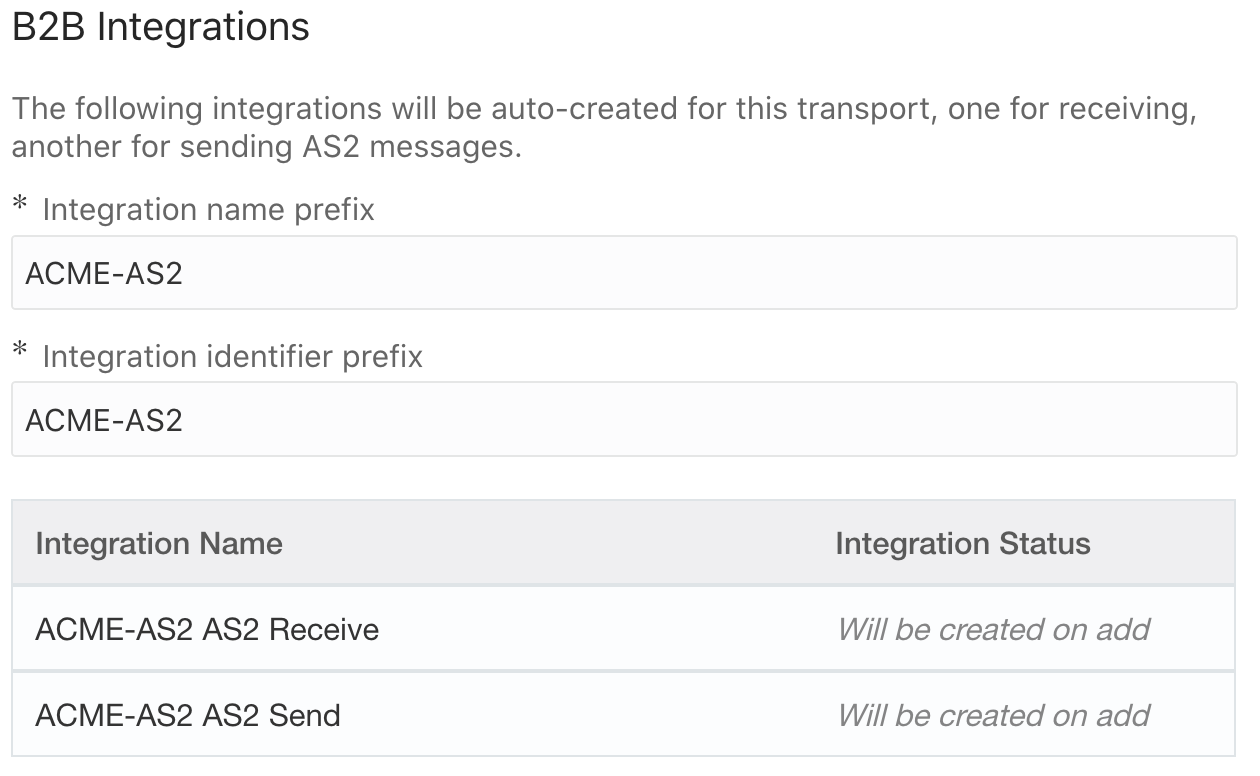Select the ACME-AS2 AS2 Receive integration name
Viewport: 1260px width, 776px height.
tap(207, 629)
